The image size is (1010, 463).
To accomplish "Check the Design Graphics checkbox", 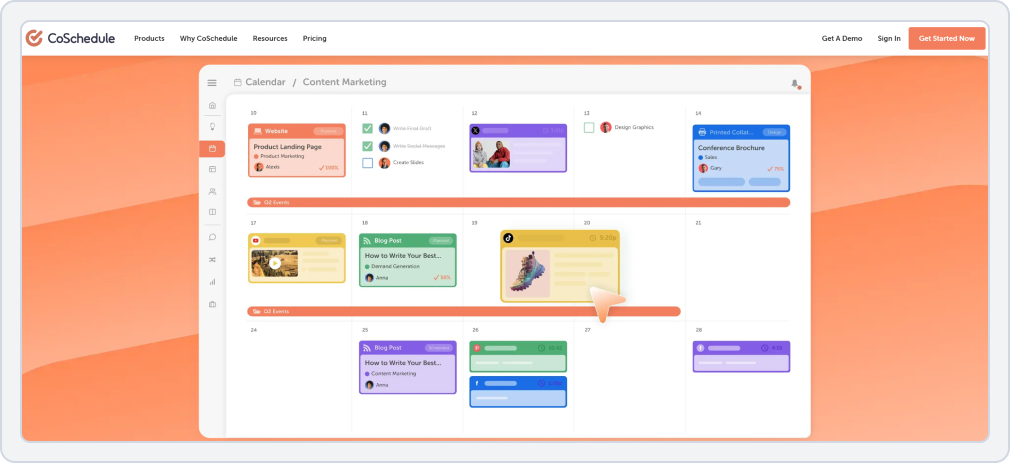I will point(589,128).
